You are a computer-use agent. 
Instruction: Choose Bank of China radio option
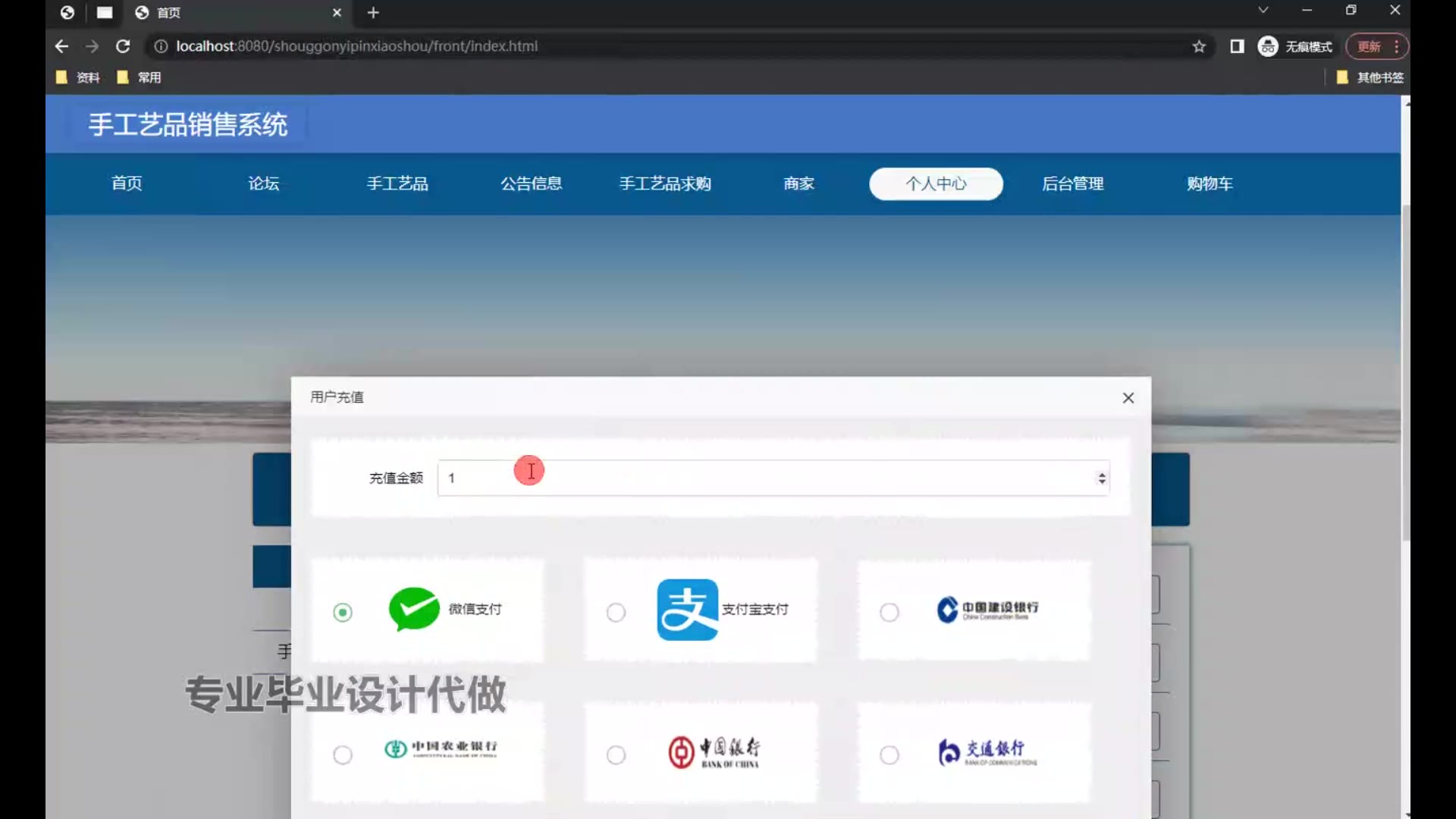616,755
